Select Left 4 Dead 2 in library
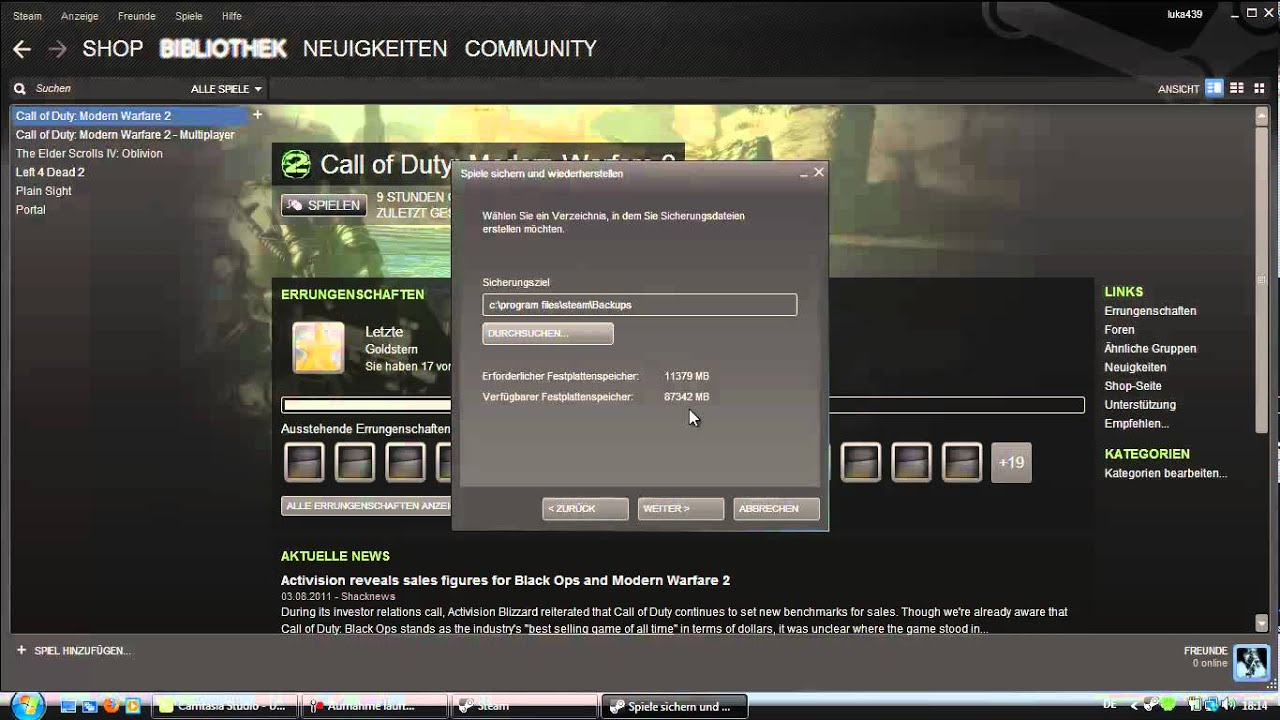Viewport: 1280px width, 720px height. [50, 173]
